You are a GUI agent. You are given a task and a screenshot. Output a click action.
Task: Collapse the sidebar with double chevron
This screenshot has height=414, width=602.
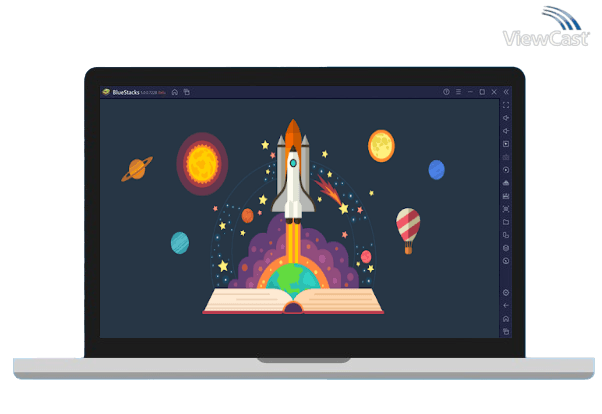click(506, 92)
